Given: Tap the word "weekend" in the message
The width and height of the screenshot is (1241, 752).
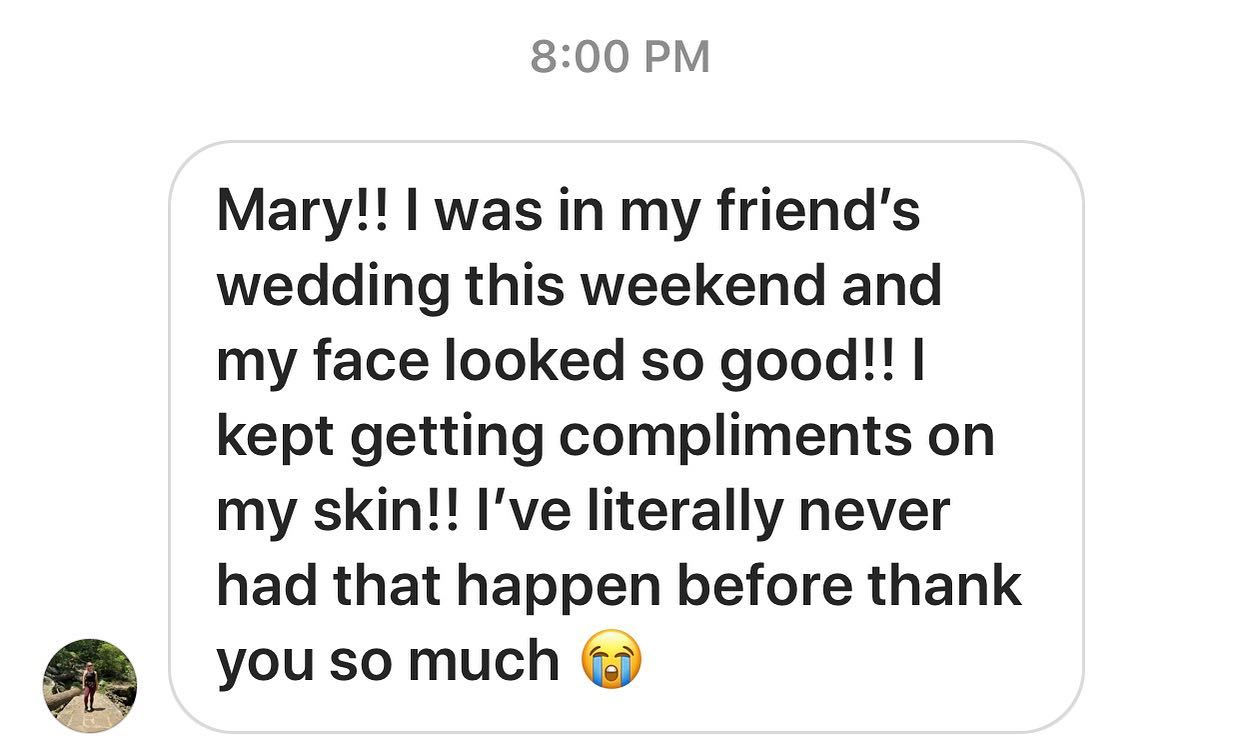Looking at the screenshot, I should pyautogui.click(x=703, y=286).
